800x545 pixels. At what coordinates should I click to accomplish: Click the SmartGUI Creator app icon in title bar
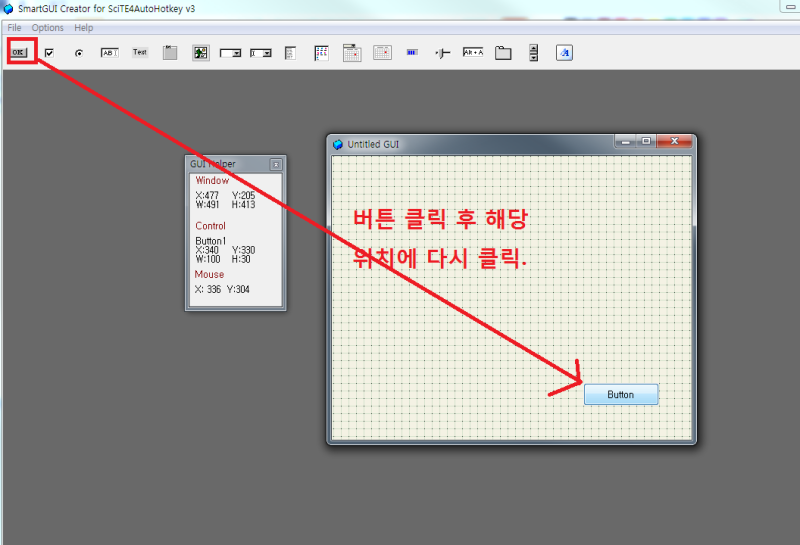pyautogui.click(x=8, y=9)
